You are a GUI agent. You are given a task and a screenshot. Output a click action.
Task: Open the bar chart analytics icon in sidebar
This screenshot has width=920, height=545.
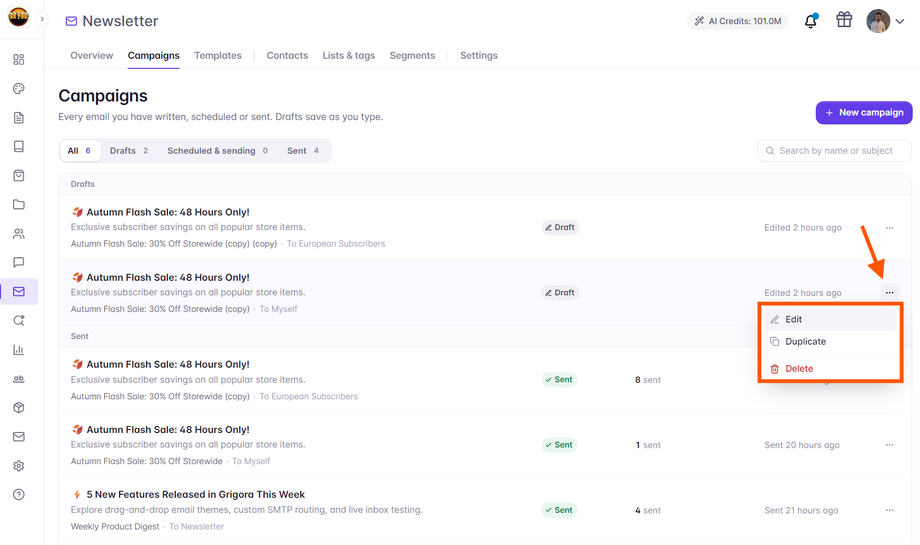pyautogui.click(x=19, y=350)
